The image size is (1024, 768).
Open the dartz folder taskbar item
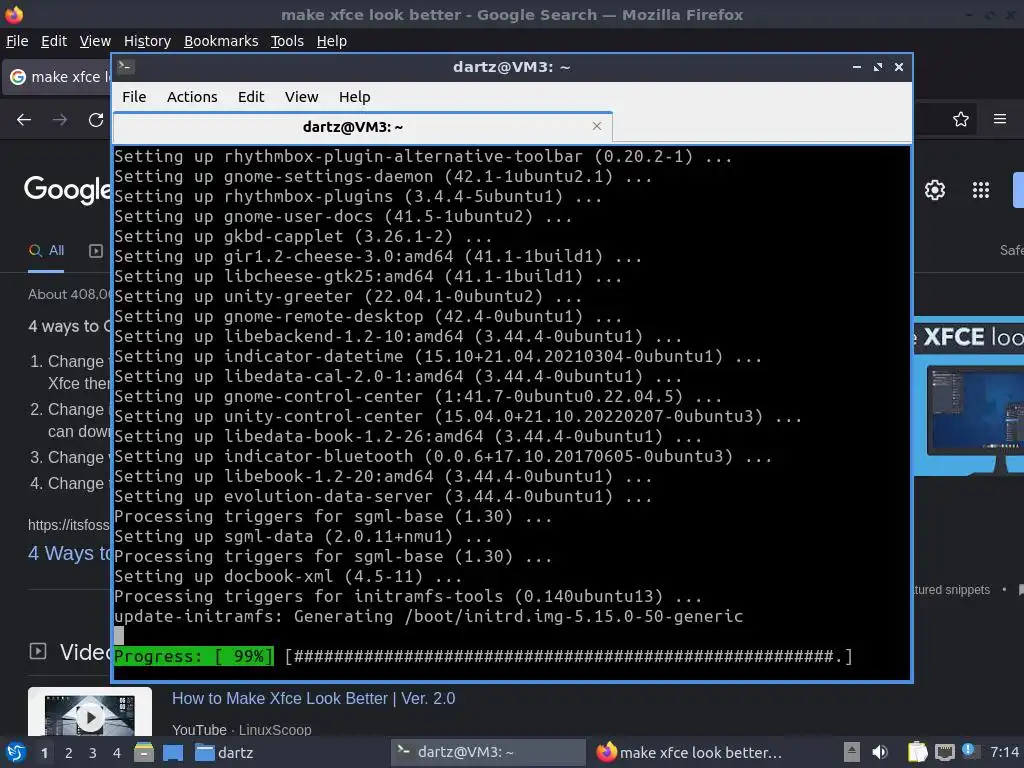pos(225,752)
